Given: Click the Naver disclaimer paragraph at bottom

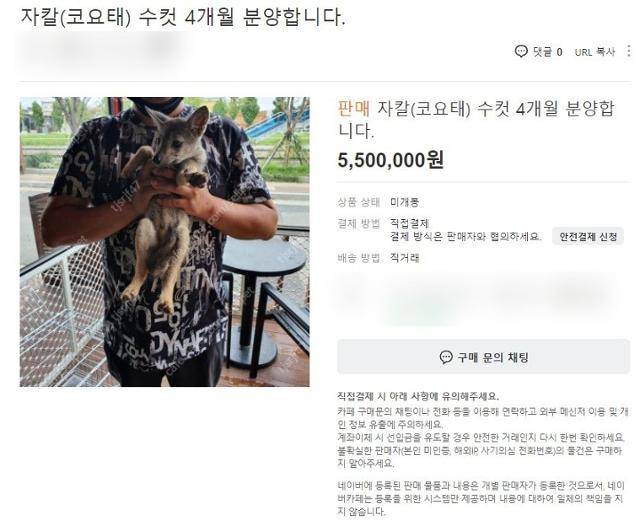Looking at the screenshot, I should point(481,498).
